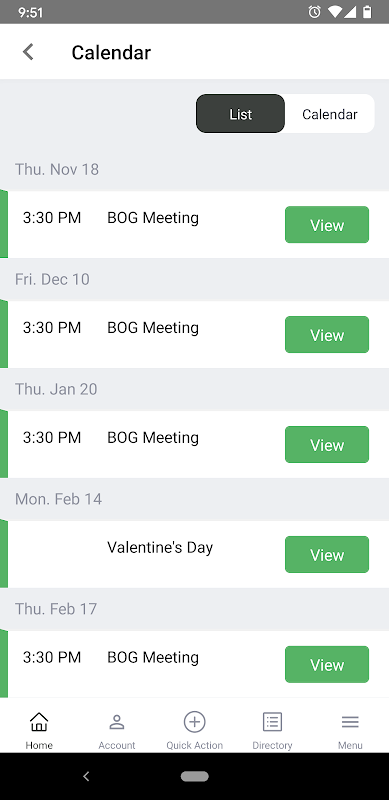Open the Account person icon
389x800 pixels.
coord(117,722)
